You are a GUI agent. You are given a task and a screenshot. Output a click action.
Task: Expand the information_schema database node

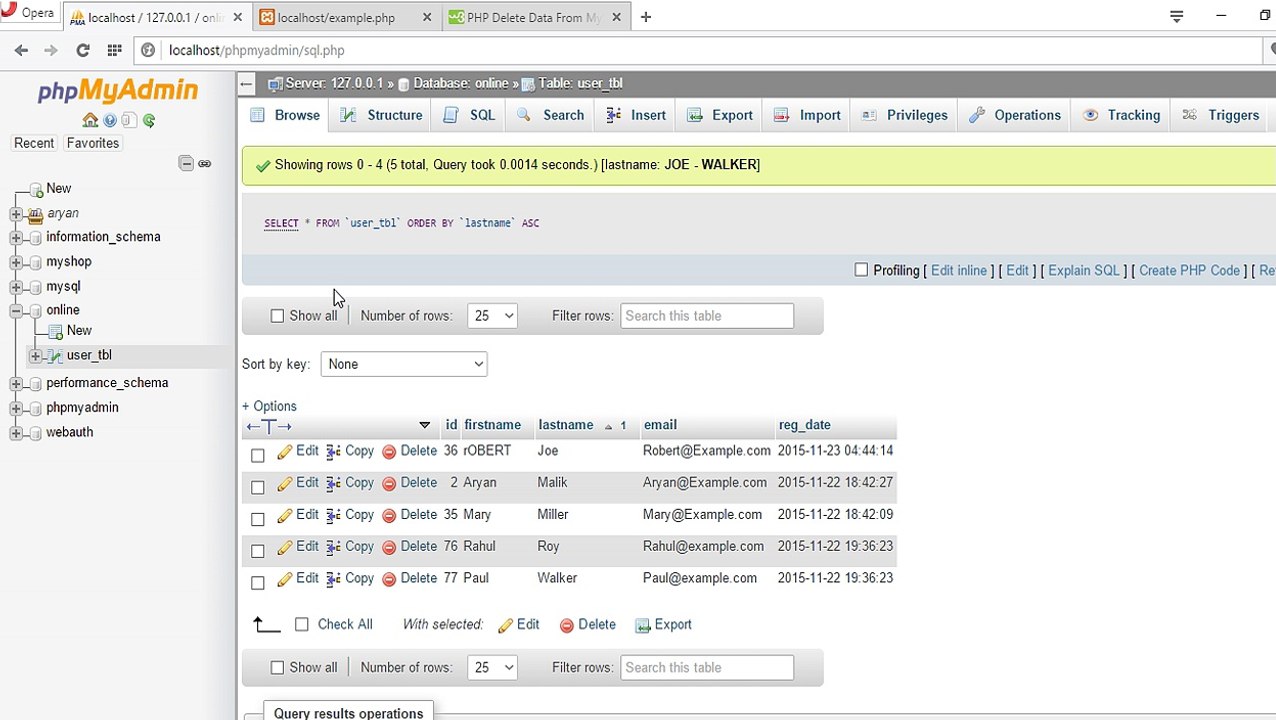point(16,238)
